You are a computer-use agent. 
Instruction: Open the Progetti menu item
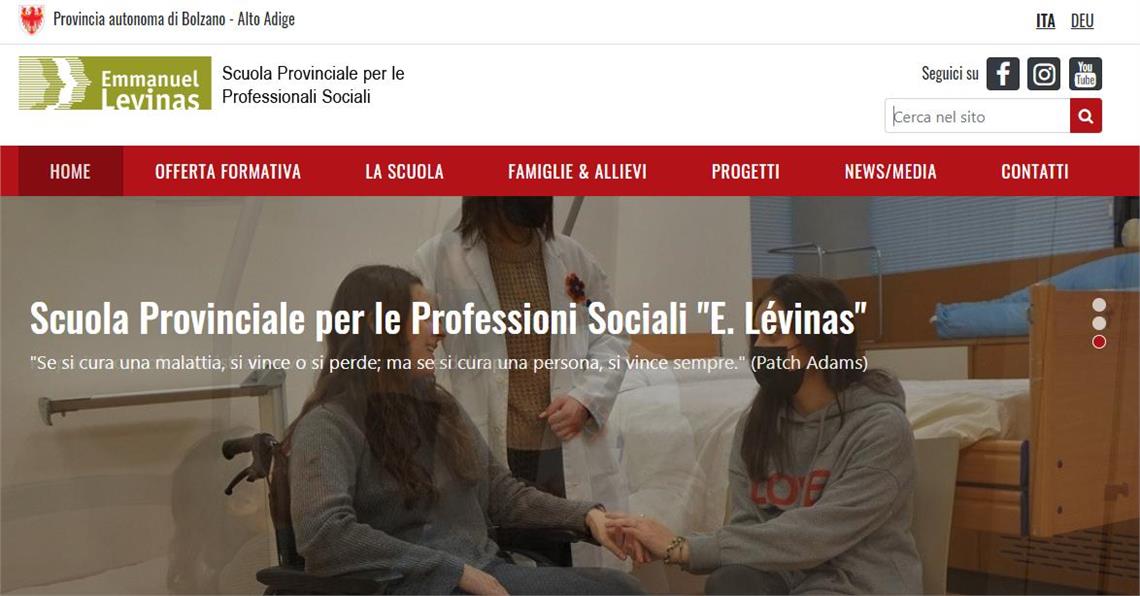(x=745, y=172)
